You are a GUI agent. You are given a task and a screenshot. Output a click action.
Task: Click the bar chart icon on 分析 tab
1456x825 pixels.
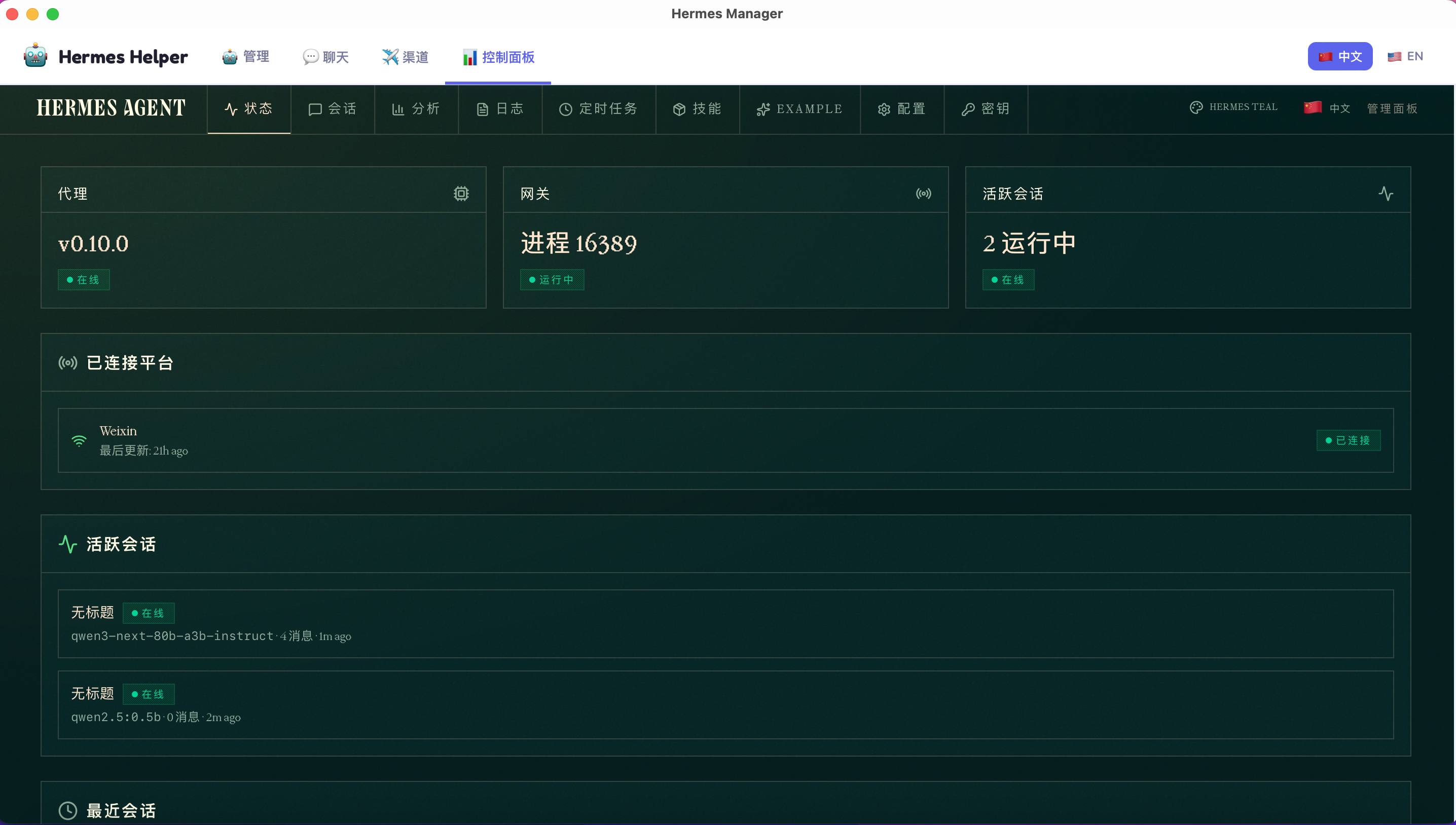pos(398,109)
